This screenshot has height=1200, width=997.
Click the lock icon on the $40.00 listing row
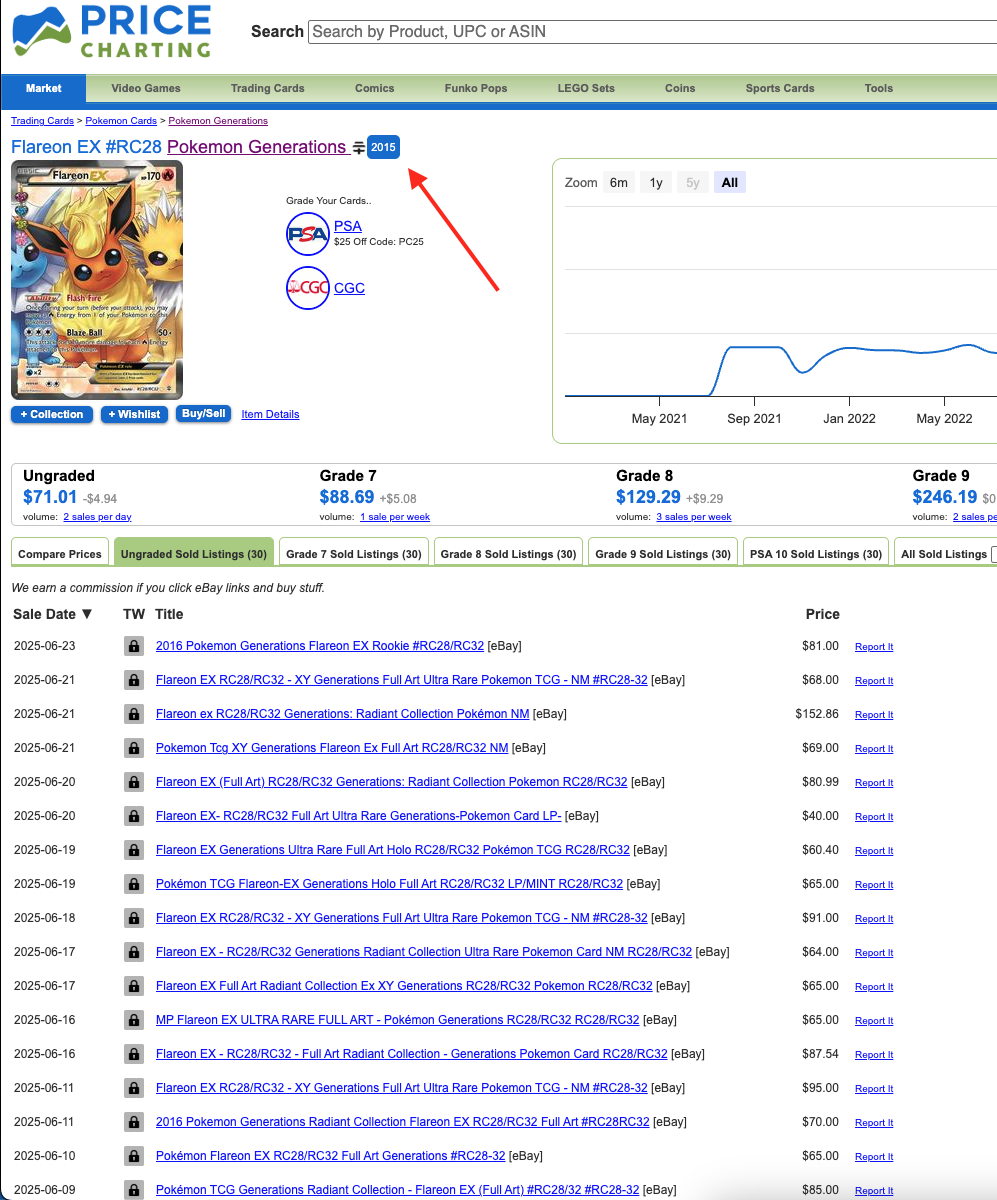[x=133, y=816]
